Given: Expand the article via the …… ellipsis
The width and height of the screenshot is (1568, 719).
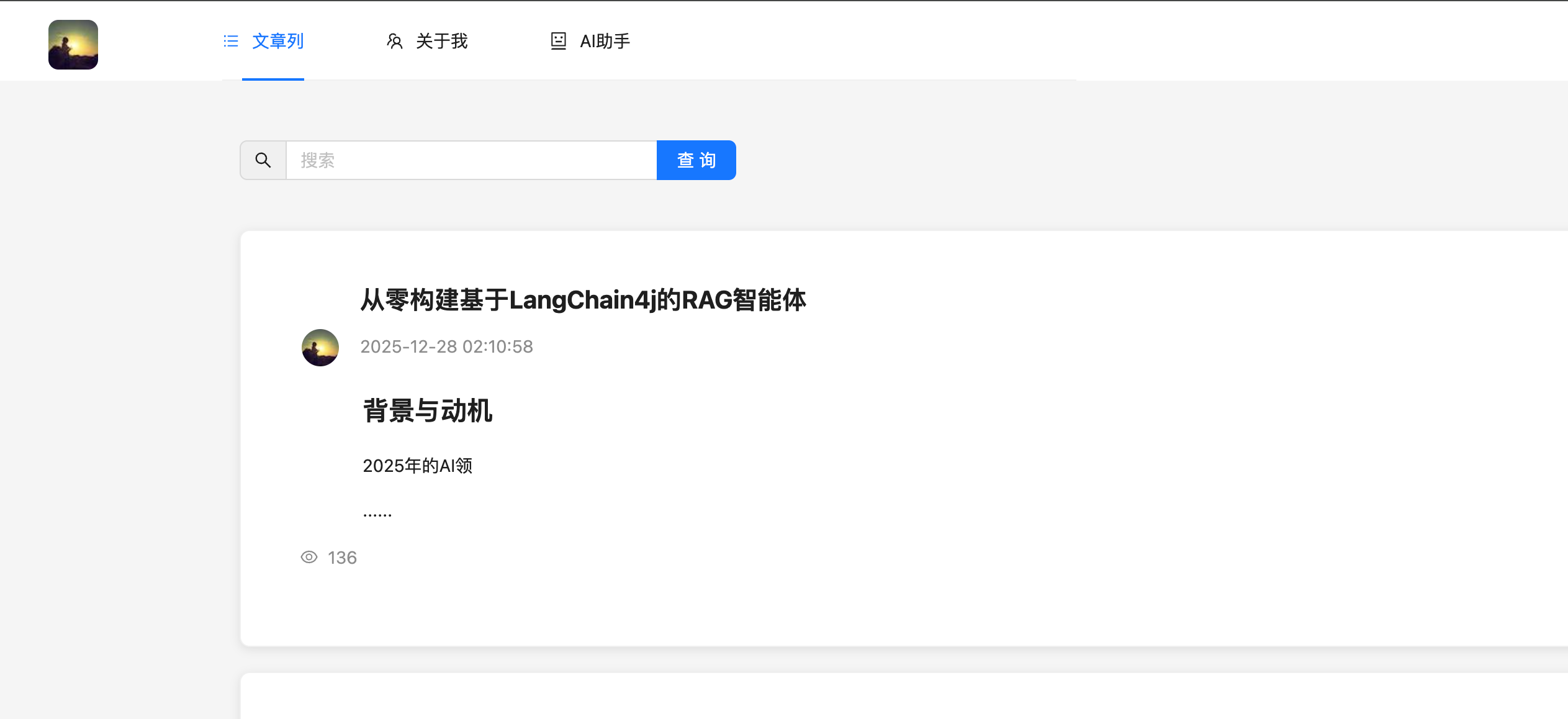Looking at the screenshot, I should 377,513.
